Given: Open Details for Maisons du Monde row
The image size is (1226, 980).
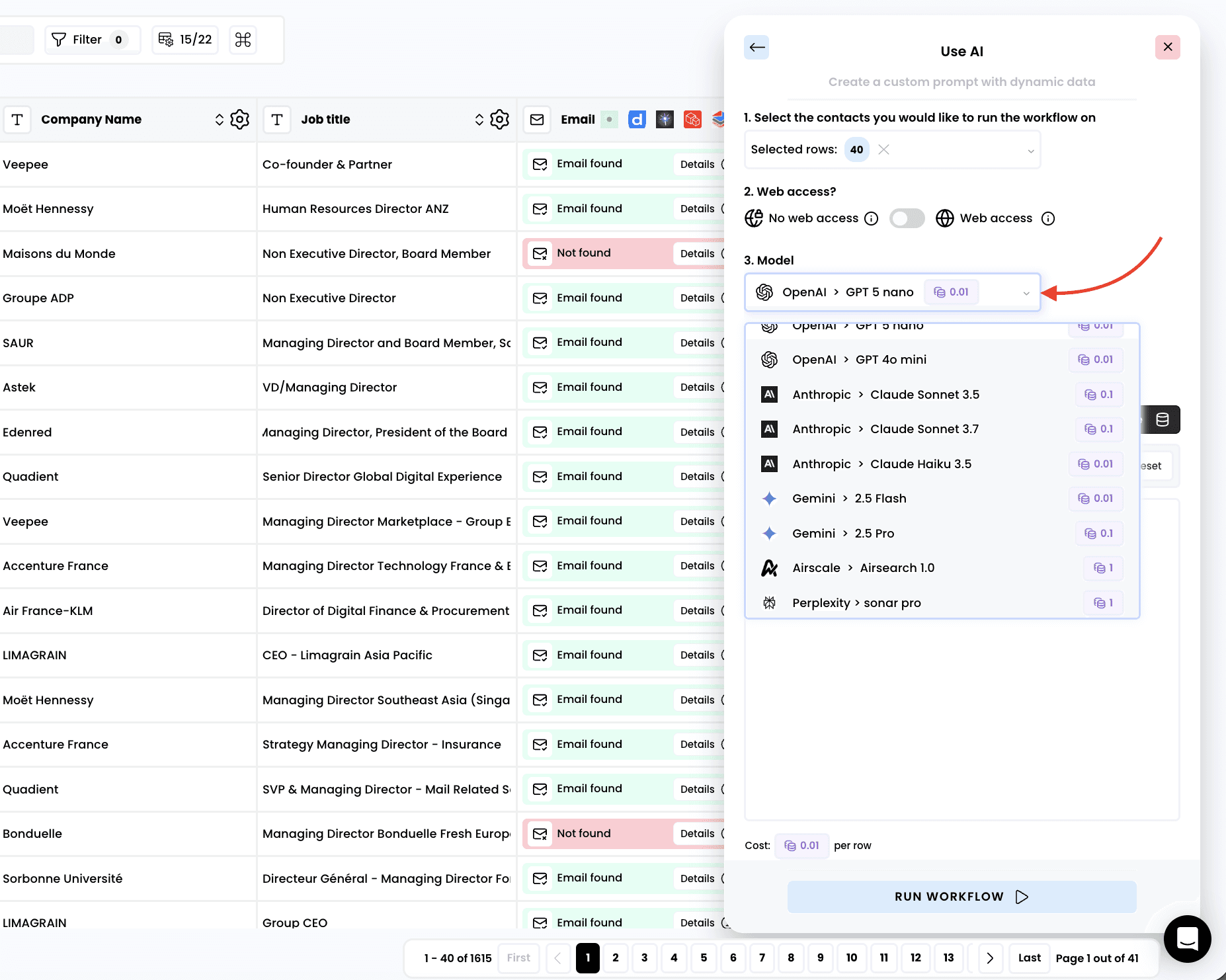Looking at the screenshot, I should tap(698, 254).
